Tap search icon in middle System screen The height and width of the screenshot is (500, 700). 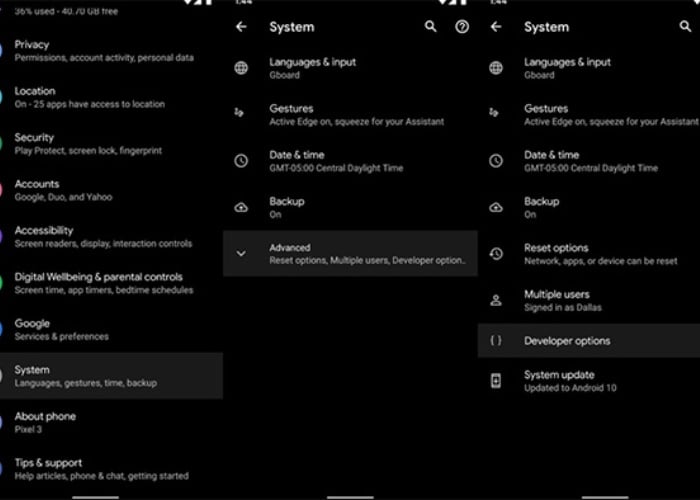tap(430, 26)
